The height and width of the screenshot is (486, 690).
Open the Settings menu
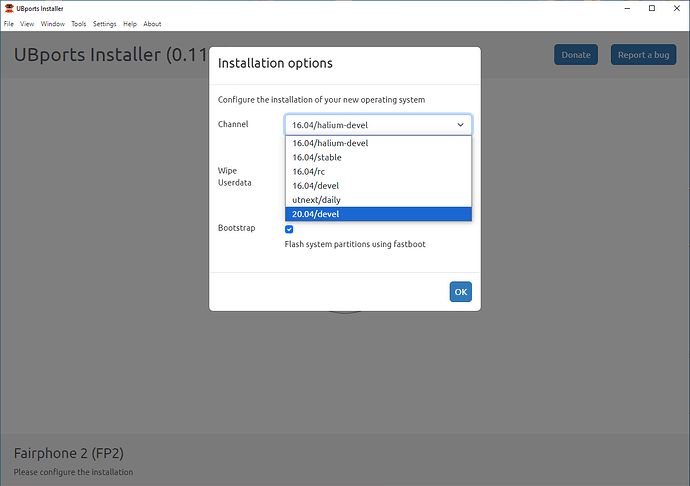(105, 24)
